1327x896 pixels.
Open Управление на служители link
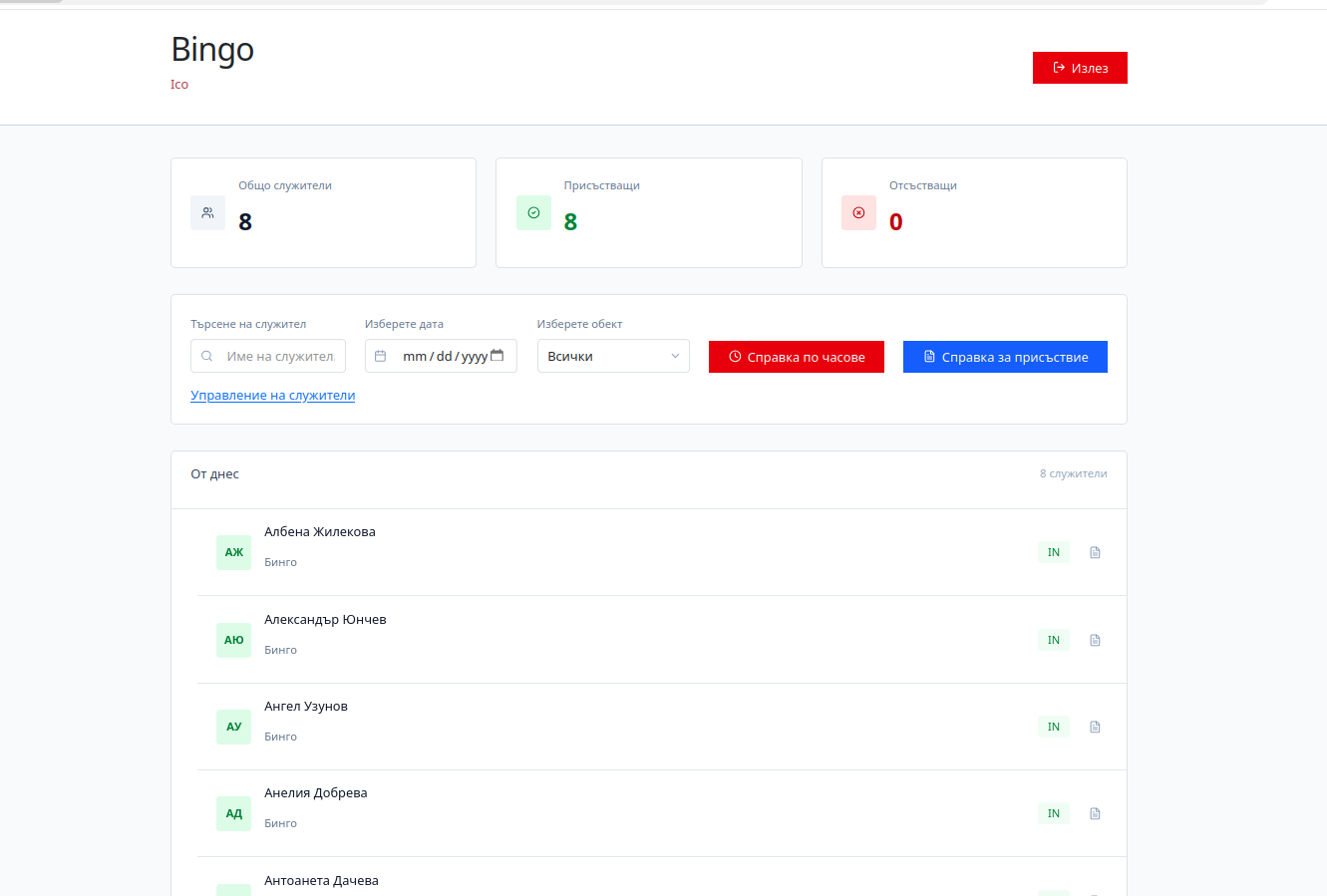273,395
